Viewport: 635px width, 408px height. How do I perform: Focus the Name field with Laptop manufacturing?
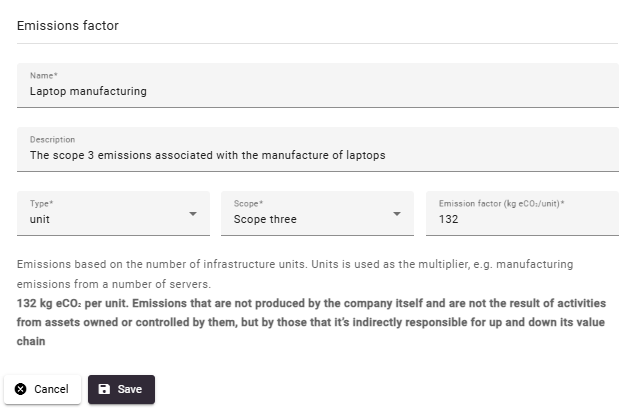318,85
